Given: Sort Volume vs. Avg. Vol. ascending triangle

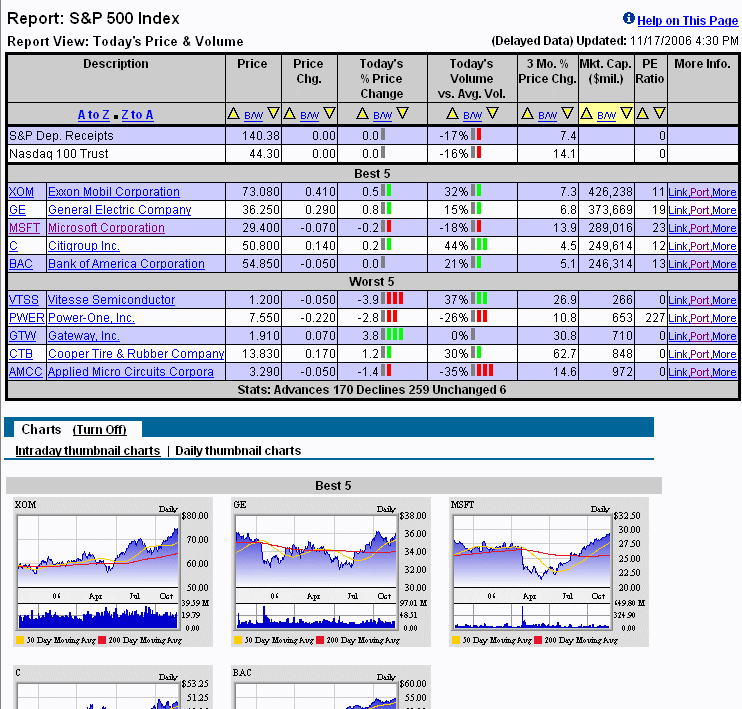Looking at the screenshot, I should point(452,114).
